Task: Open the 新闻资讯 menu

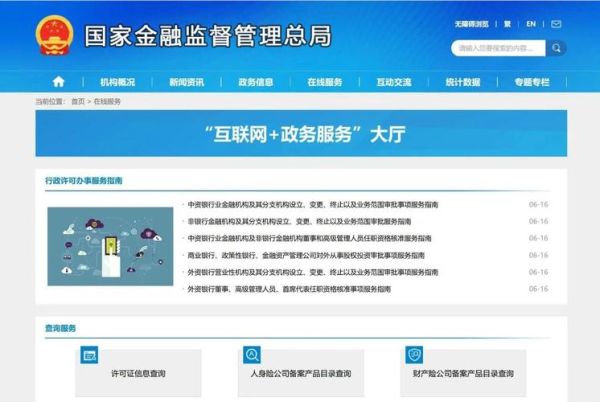Action: (x=186, y=82)
